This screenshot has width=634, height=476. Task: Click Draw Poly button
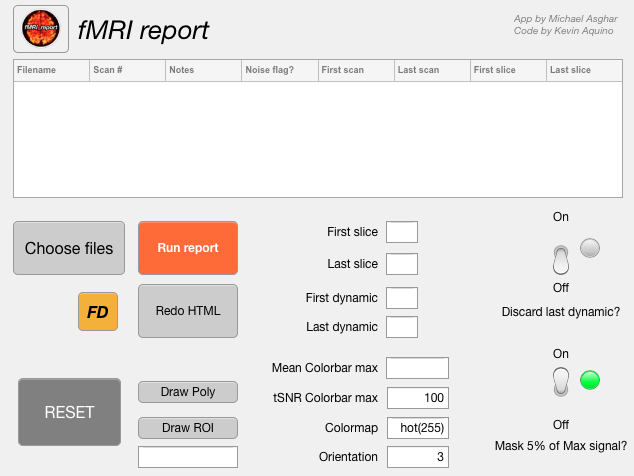pos(188,392)
